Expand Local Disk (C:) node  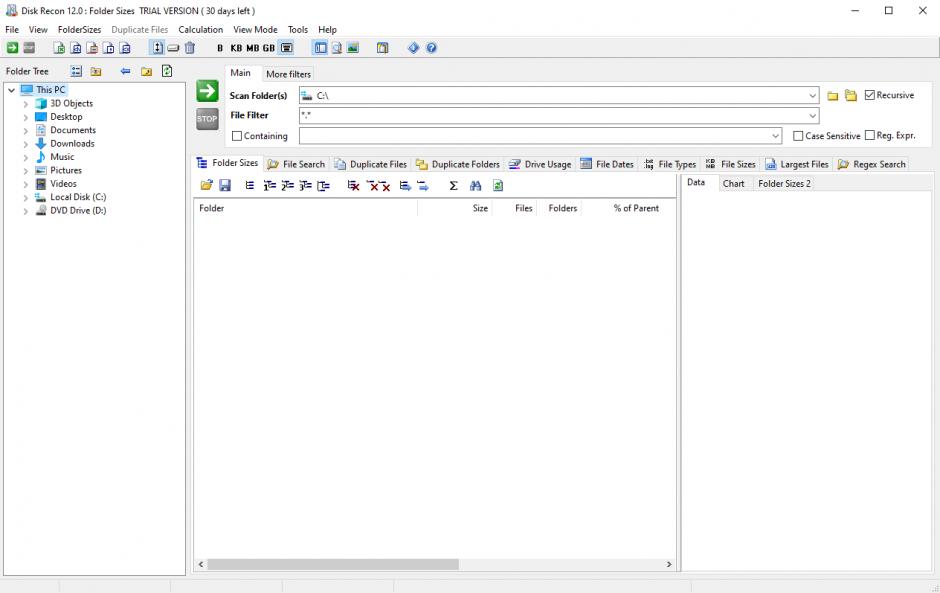click(26, 197)
